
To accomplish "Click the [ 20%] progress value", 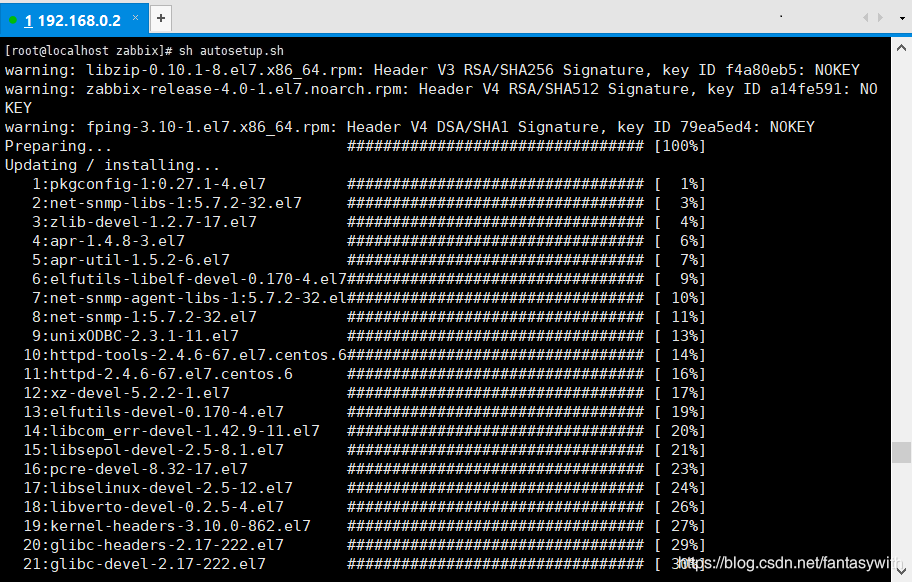I will pos(680,431).
